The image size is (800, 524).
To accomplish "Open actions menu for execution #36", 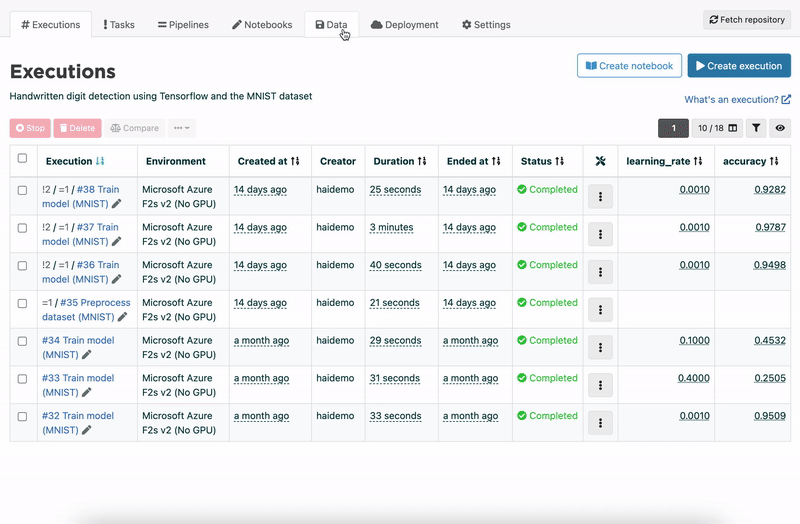I will pyautogui.click(x=601, y=272).
